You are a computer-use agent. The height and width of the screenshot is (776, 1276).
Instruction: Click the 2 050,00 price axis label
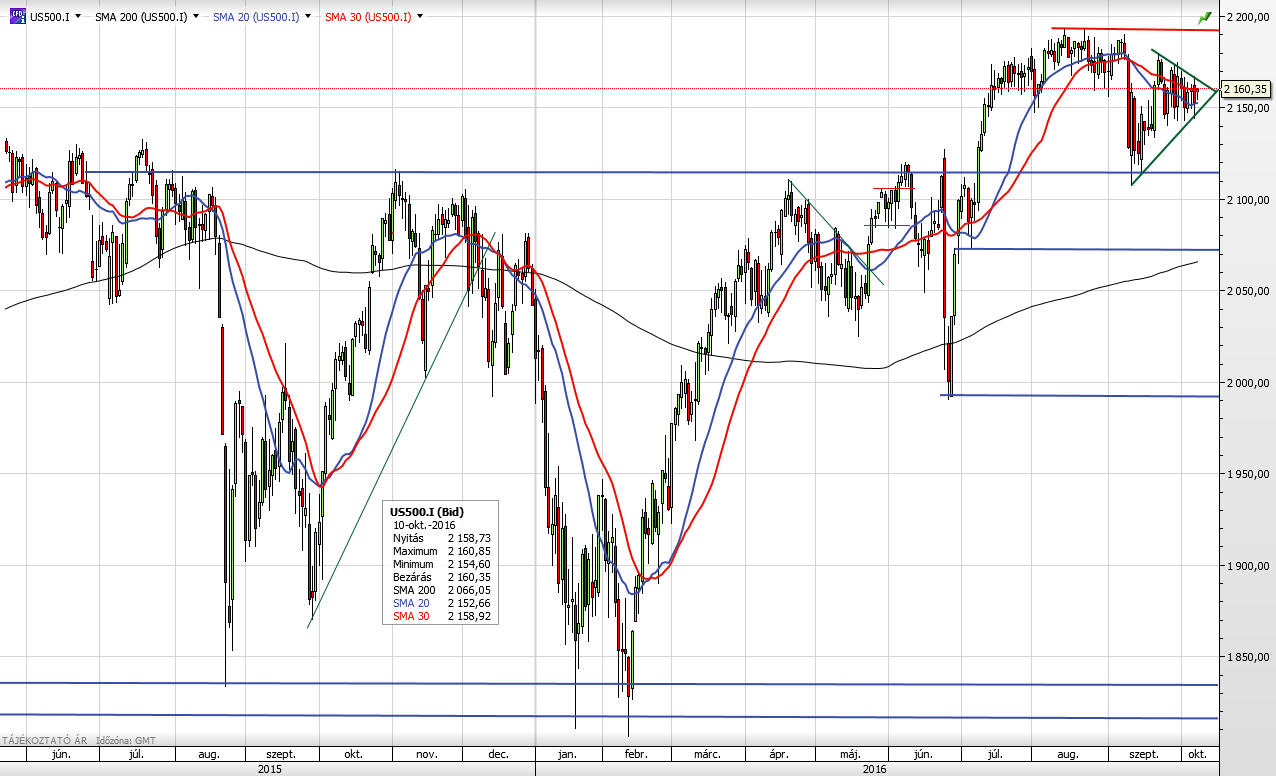(x=1246, y=291)
